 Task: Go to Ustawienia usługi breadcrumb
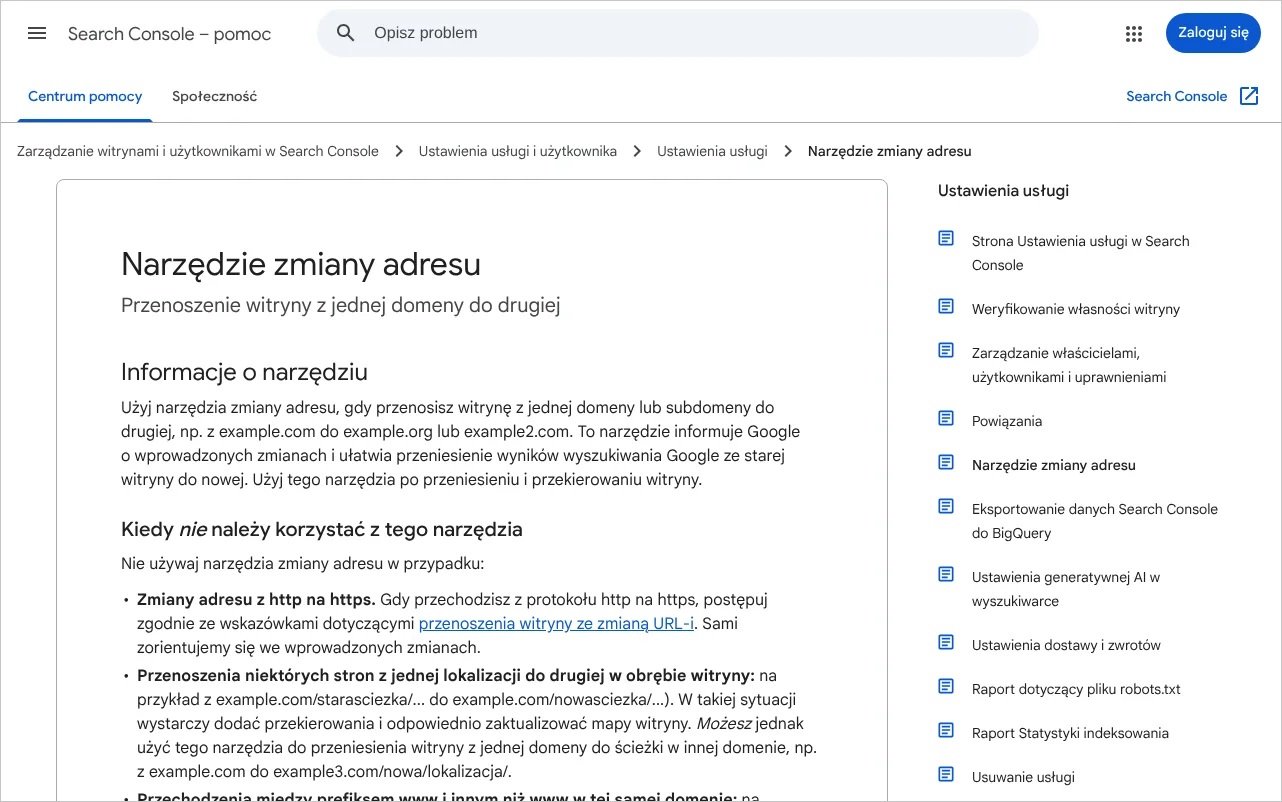[712, 151]
